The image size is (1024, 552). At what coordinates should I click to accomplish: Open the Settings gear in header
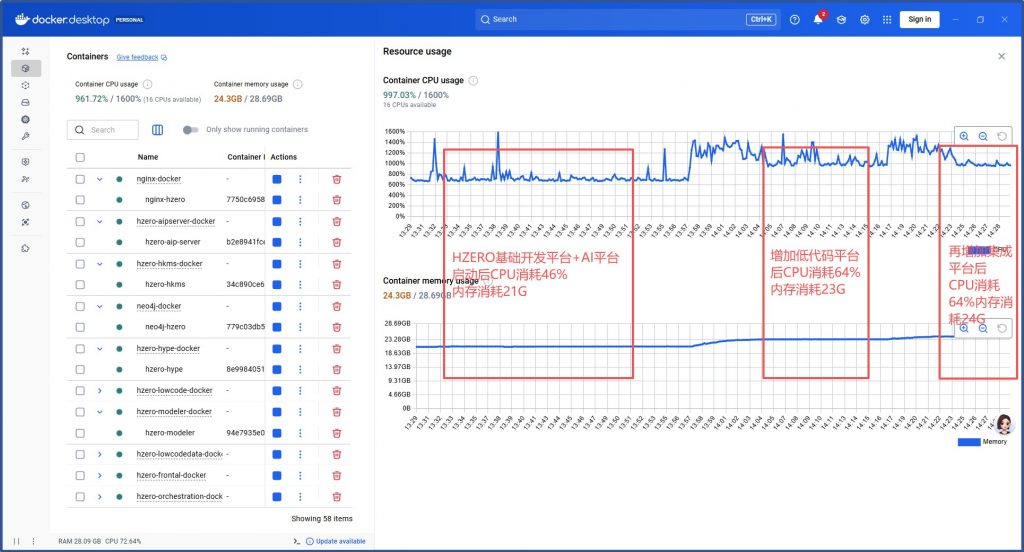click(864, 19)
